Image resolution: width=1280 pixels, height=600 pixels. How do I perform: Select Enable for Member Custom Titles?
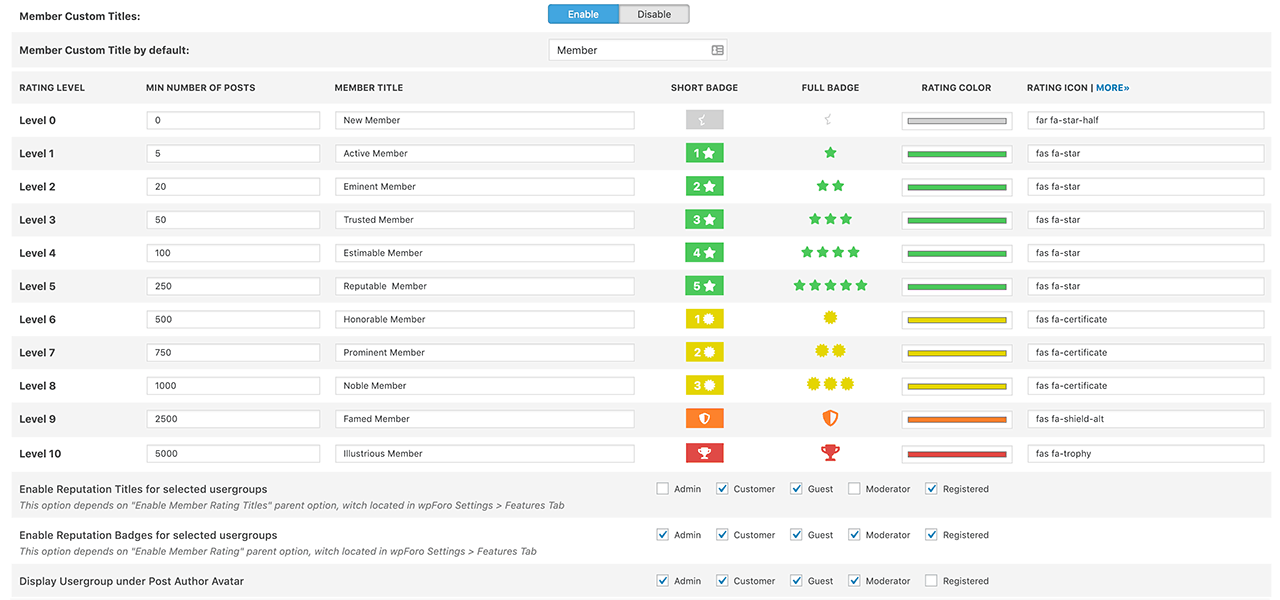click(584, 14)
